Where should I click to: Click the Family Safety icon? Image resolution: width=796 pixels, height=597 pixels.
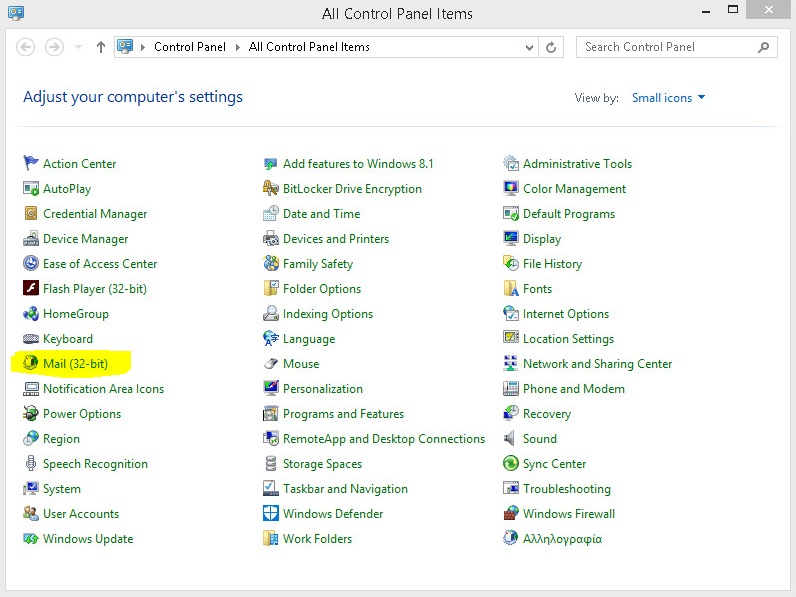pos(271,263)
